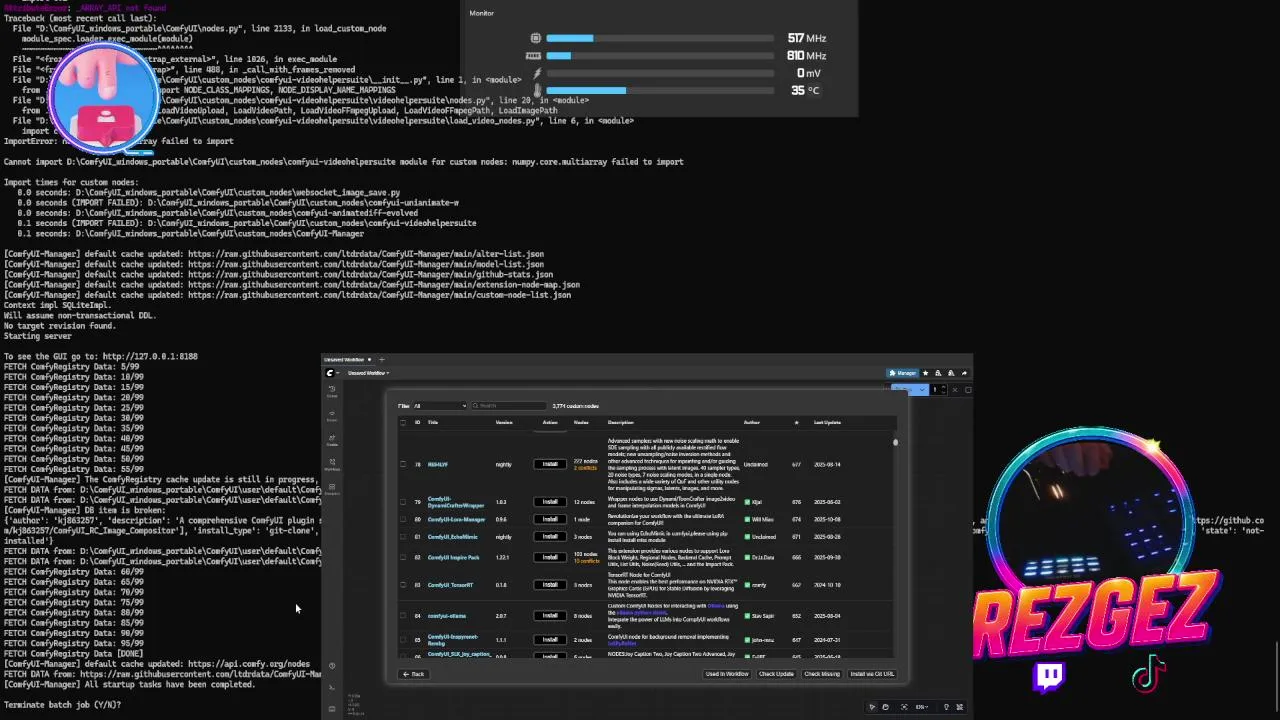Tick the select-all checkbox in table header
This screenshot has height=720, width=1280.
click(403, 422)
